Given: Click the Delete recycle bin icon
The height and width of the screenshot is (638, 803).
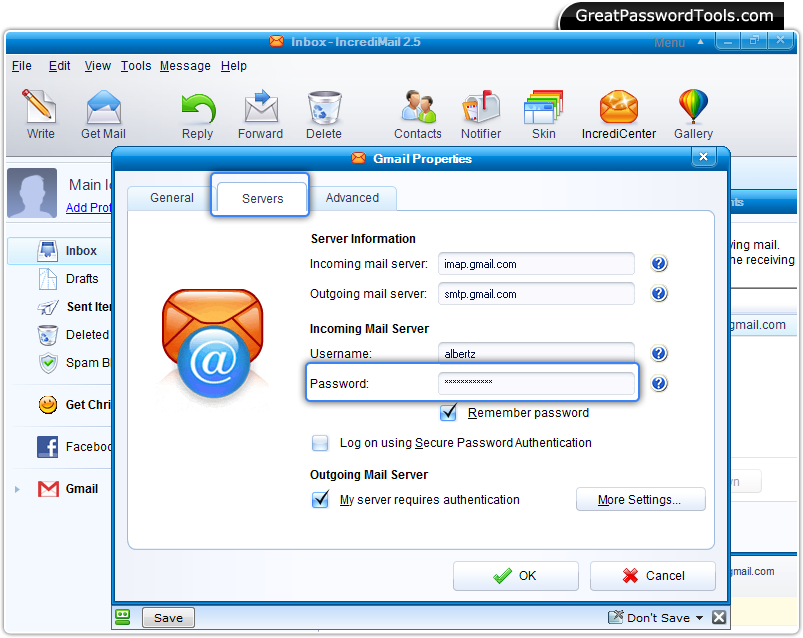Looking at the screenshot, I should pos(324,107).
